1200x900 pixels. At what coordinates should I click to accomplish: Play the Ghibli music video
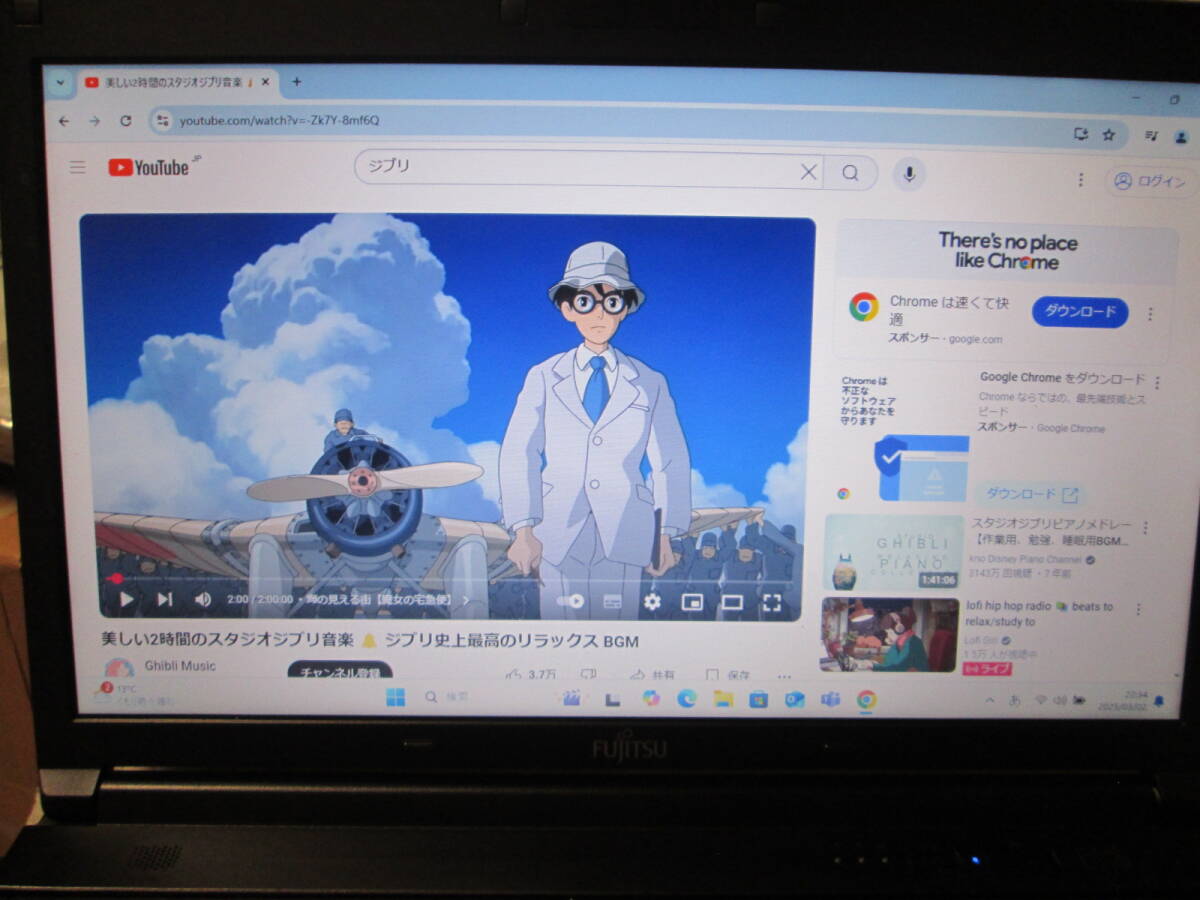point(127,599)
